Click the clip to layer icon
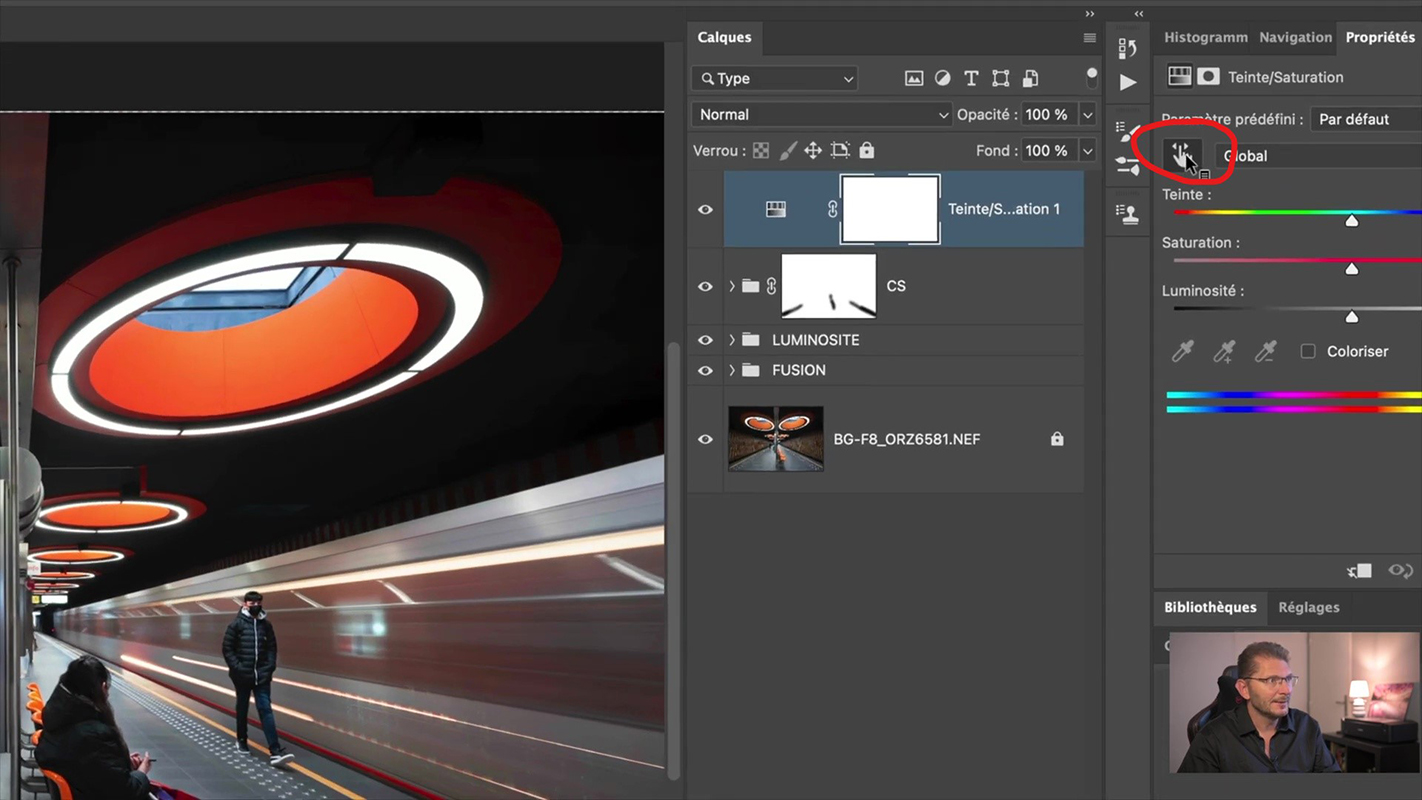Viewport: 1422px width, 800px height. tap(1359, 571)
